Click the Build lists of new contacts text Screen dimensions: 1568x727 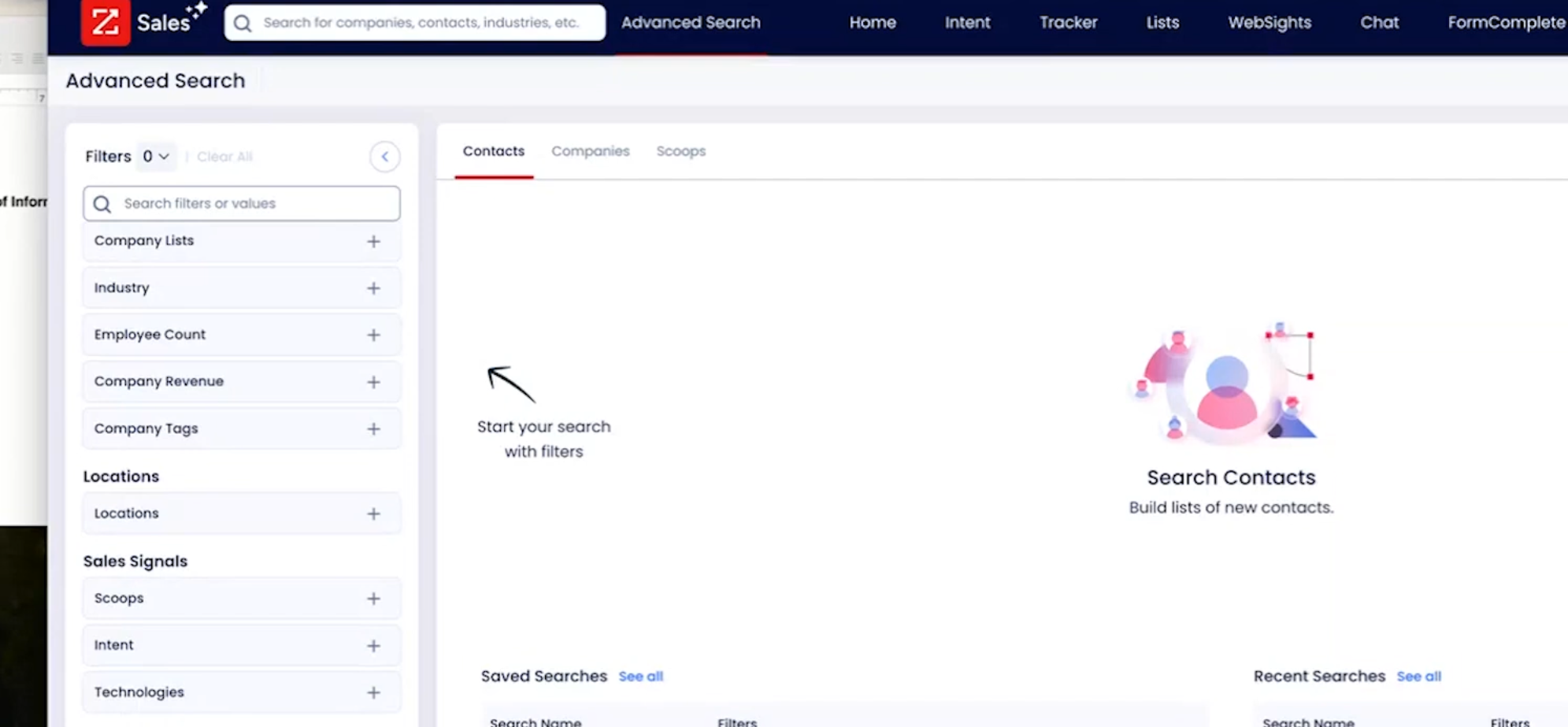point(1231,508)
